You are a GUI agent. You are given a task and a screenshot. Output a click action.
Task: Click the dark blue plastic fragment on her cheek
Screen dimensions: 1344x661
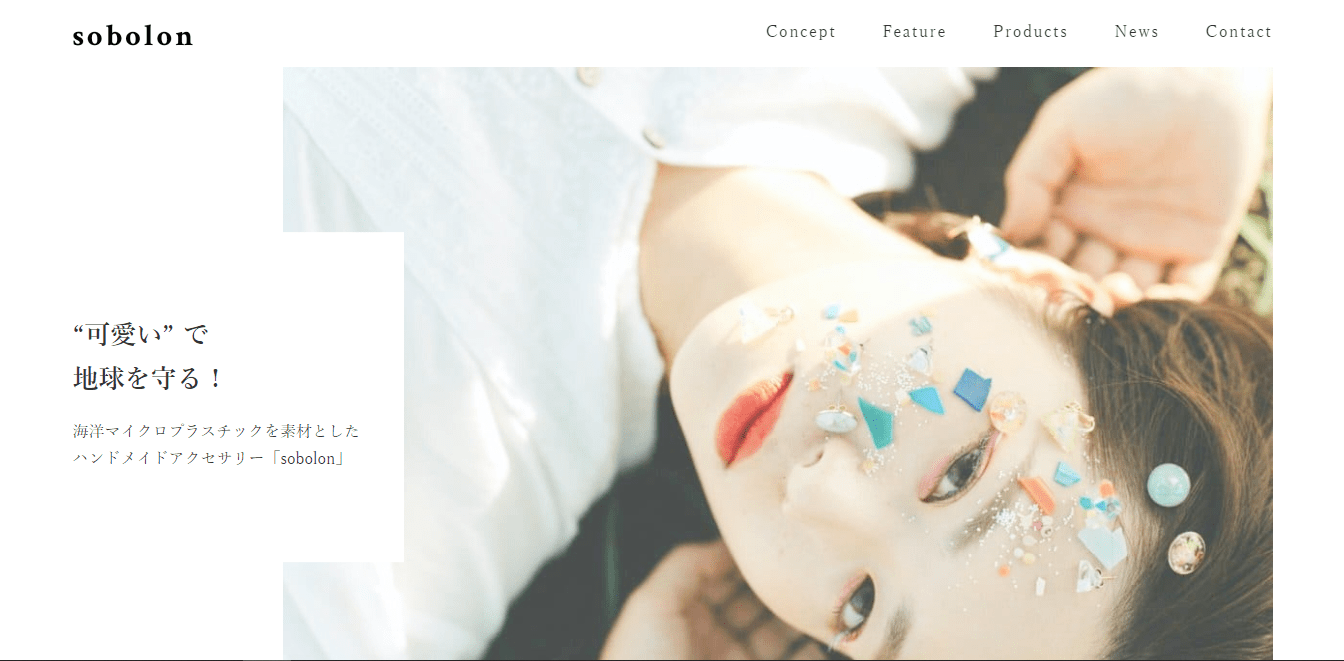971,389
